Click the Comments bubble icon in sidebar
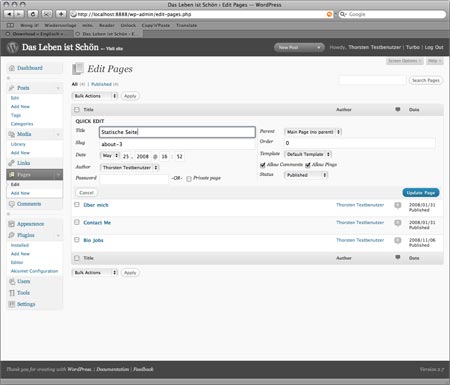The width and height of the screenshot is (450, 385). click(x=12, y=204)
